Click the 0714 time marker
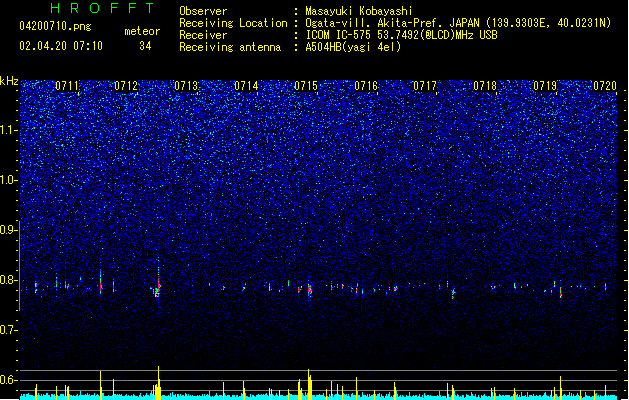Screen dimensions: 629x400 [x=246, y=86]
